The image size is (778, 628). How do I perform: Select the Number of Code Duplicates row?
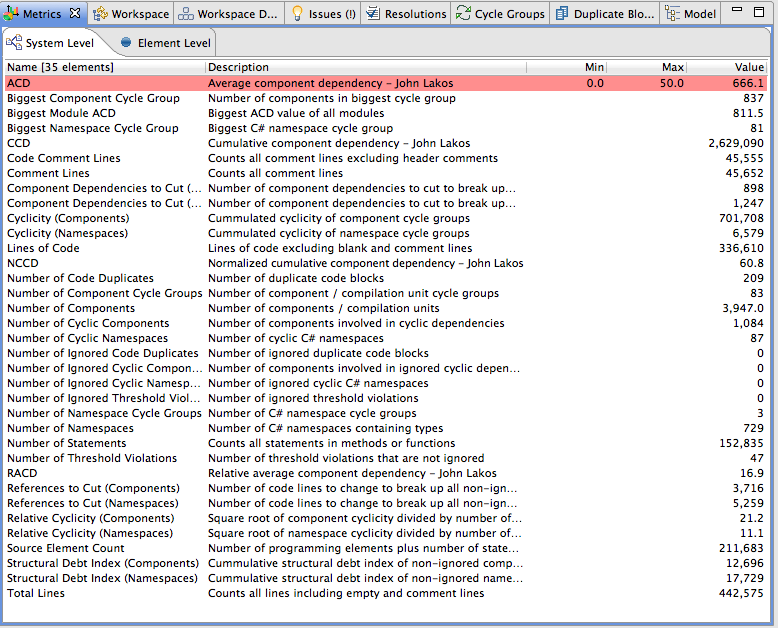[x=386, y=278]
